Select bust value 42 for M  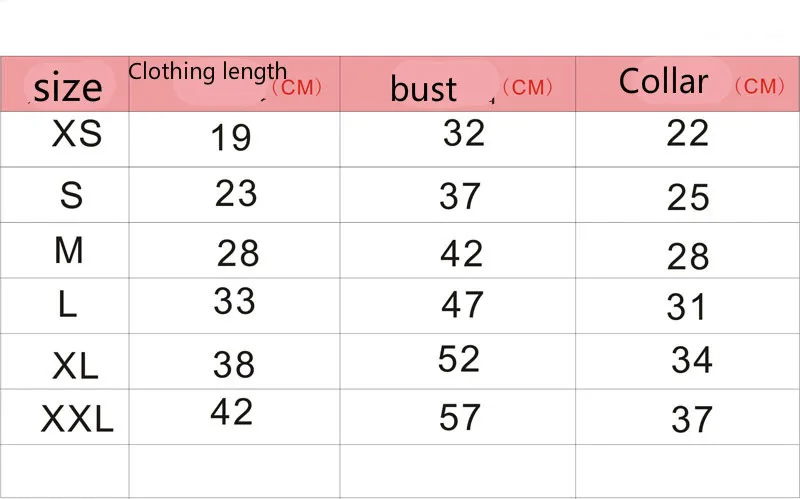[x=461, y=254]
